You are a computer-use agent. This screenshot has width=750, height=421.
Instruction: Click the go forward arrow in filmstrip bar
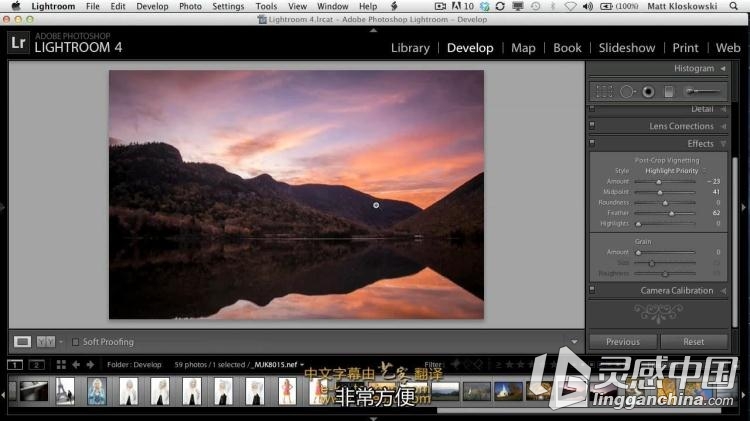tap(90, 365)
